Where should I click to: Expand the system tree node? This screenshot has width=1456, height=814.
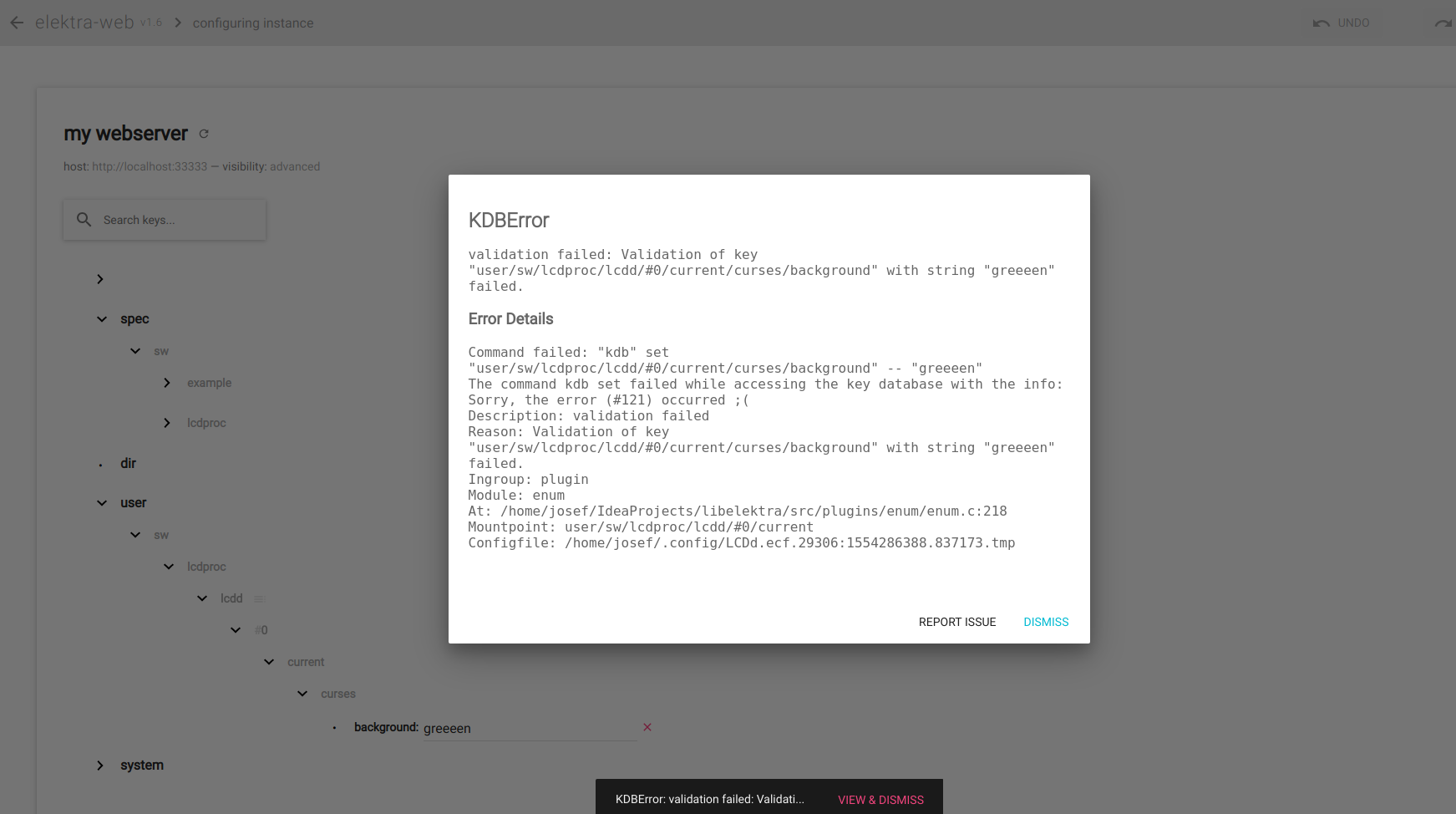click(100, 766)
